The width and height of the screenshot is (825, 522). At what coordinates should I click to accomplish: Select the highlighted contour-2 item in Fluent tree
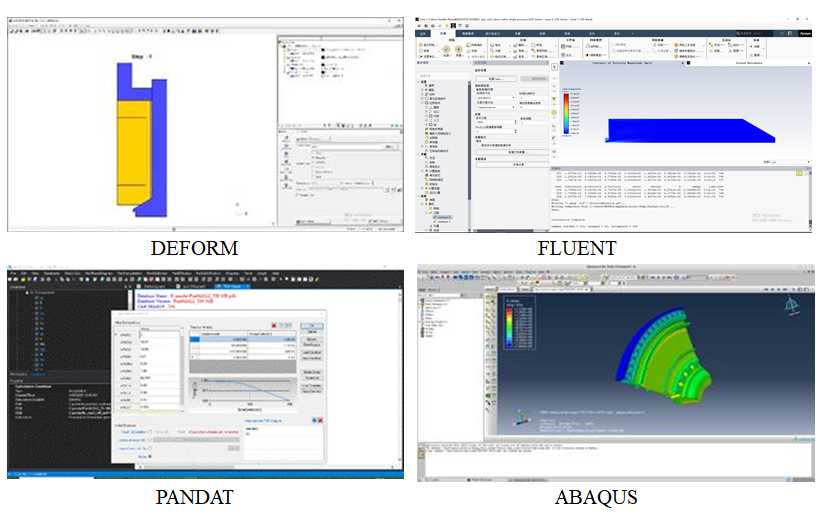click(x=445, y=217)
